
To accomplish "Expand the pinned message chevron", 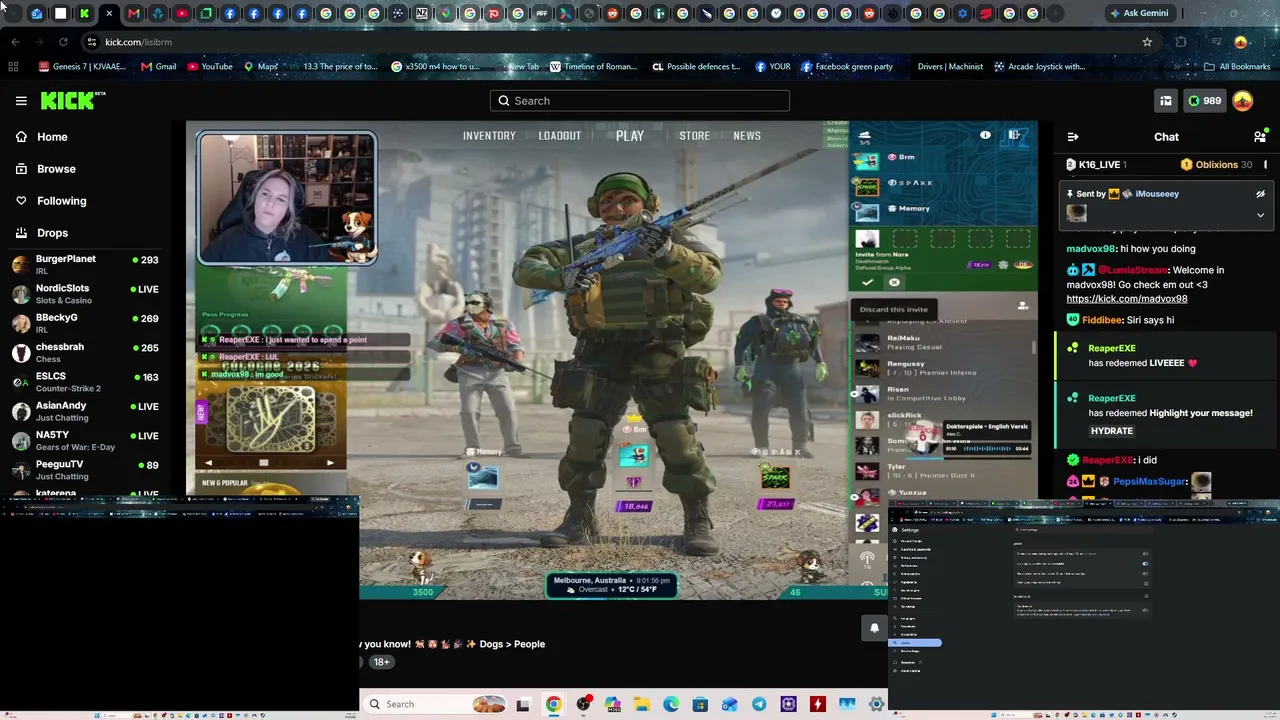I will (x=1260, y=215).
